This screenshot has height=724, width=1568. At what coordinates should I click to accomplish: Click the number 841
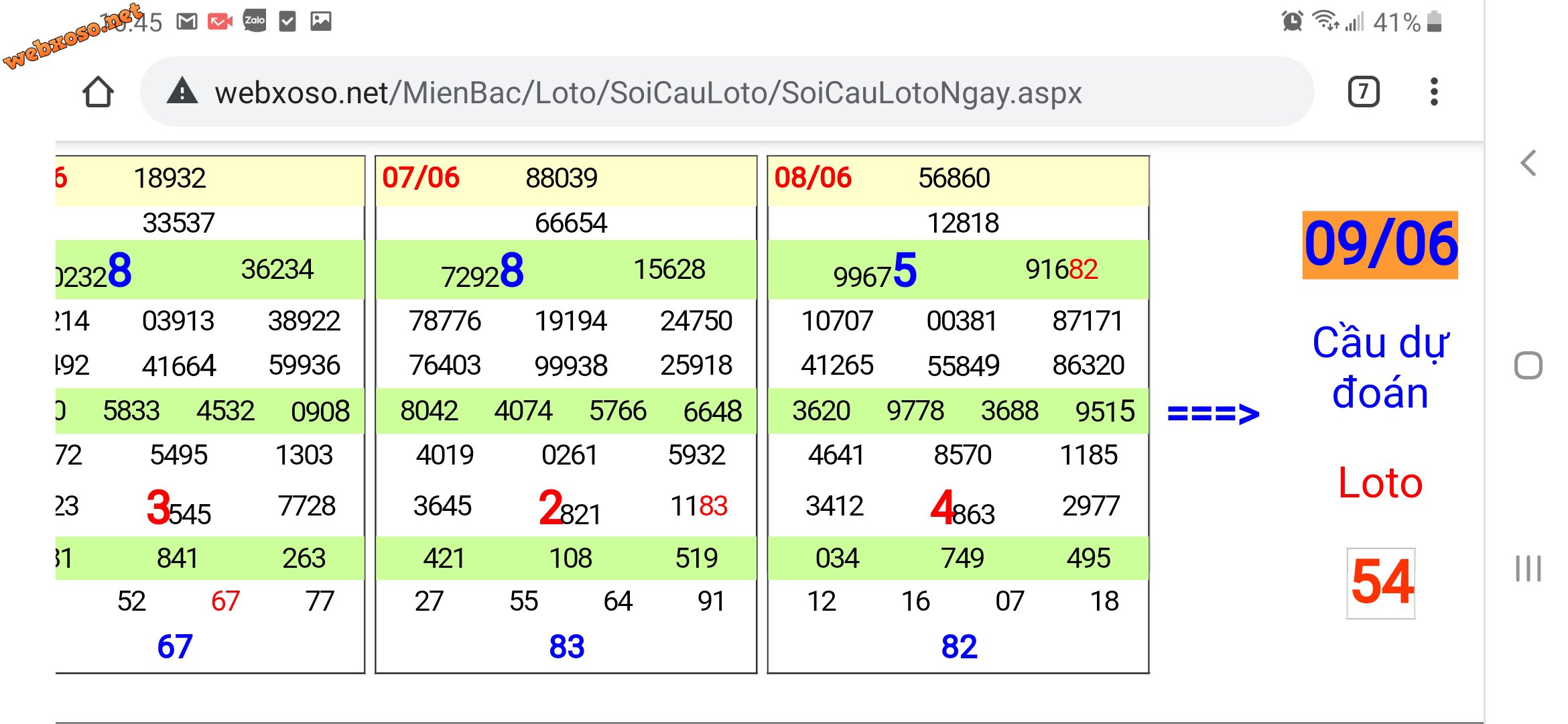pos(178,558)
